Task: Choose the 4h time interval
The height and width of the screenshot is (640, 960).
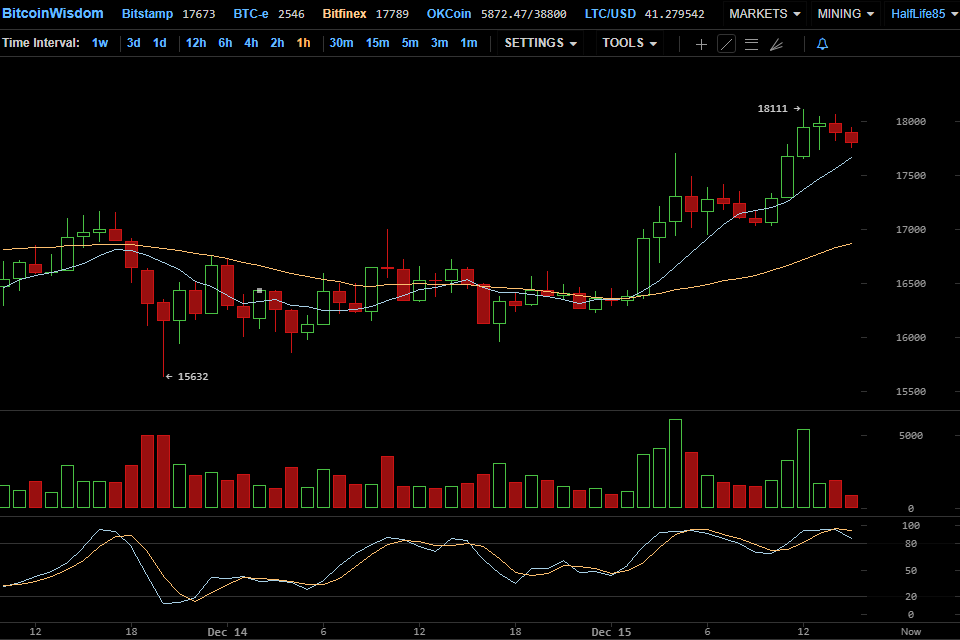Action: pyautogui.click(x=251, y=43)
